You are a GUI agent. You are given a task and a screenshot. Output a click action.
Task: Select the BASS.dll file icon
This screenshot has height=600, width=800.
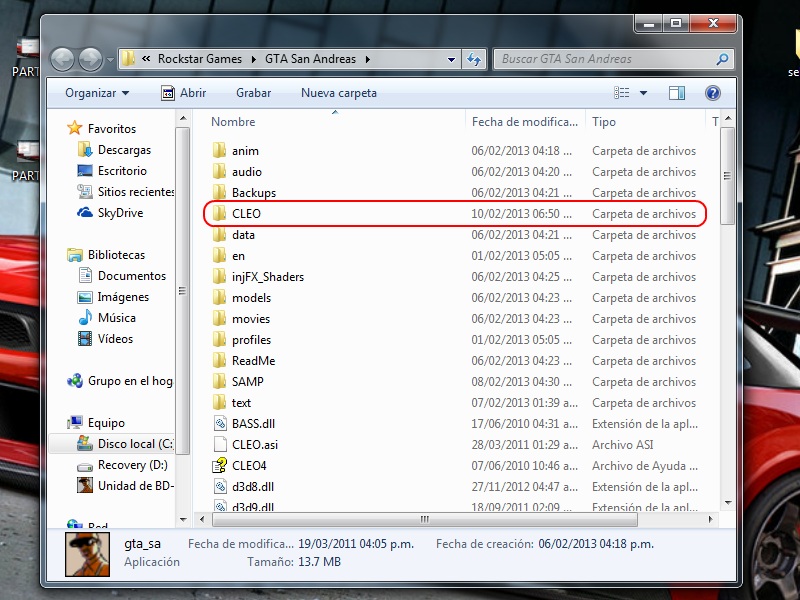pyautogui.click(x=219, y=423)
